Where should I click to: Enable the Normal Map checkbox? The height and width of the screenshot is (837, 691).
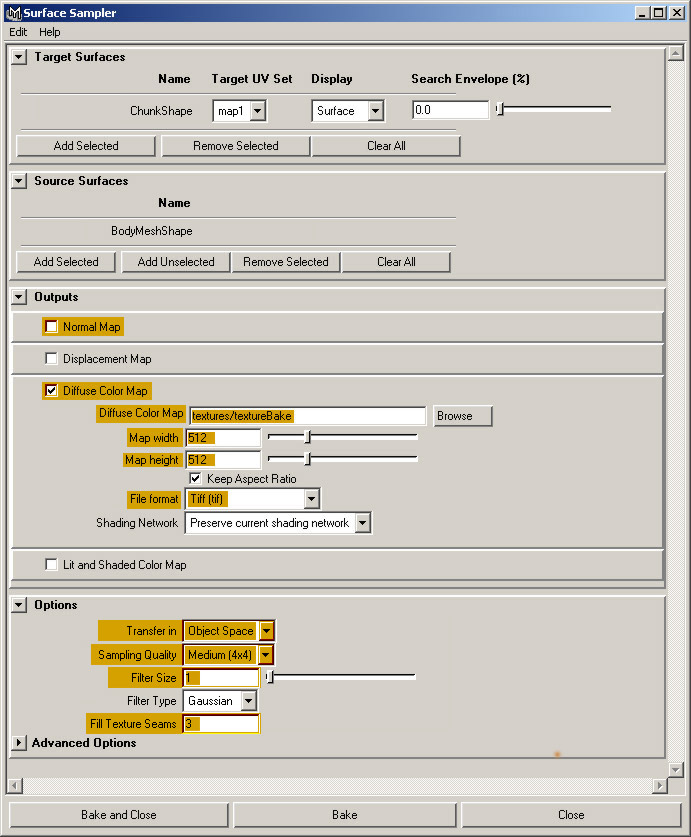(x=51, y=327)
